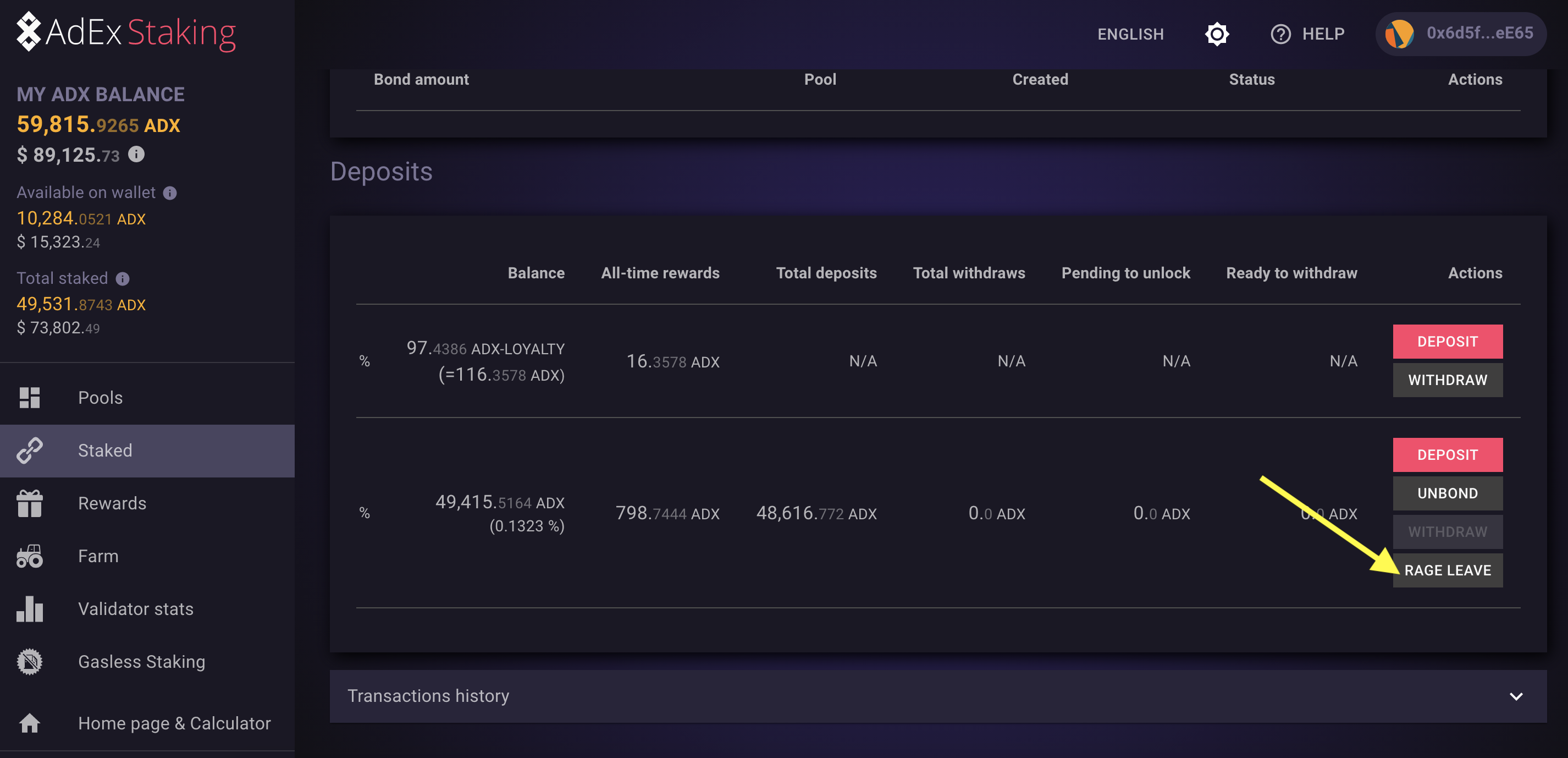Click the Validator stats bar chart icon
Image resolution: width=1568 pixels, height=758 pixels.
tap(29, 609)
